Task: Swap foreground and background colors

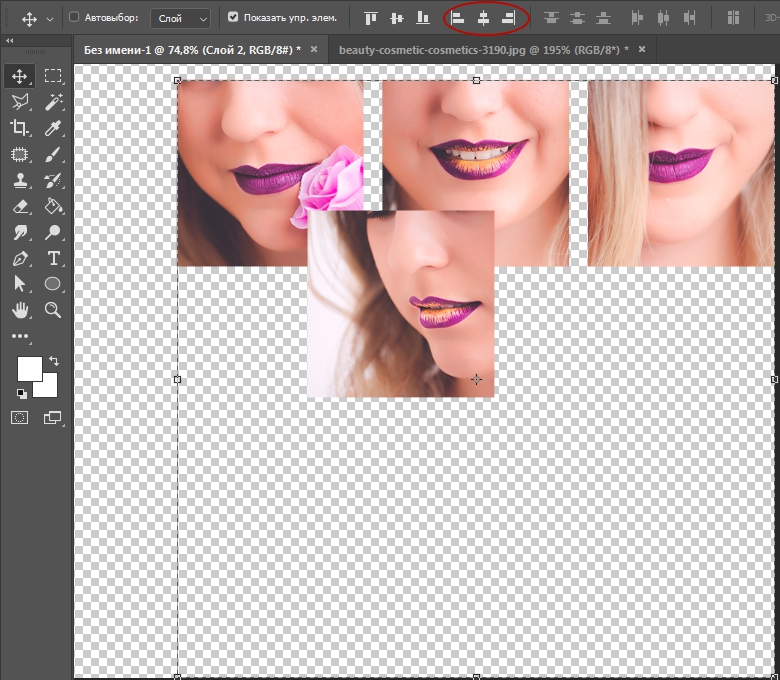Action: [54, 361]
